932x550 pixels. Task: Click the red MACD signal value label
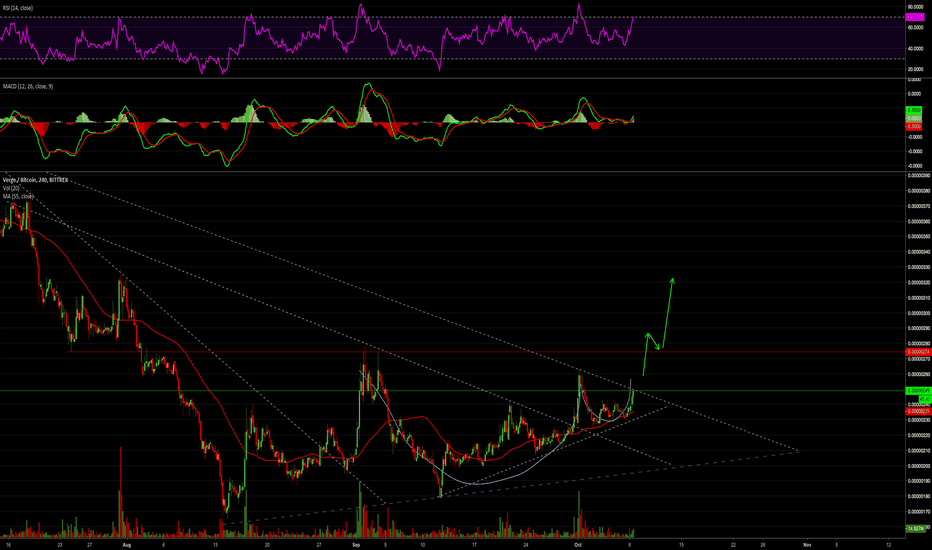[x=914, y=126]
